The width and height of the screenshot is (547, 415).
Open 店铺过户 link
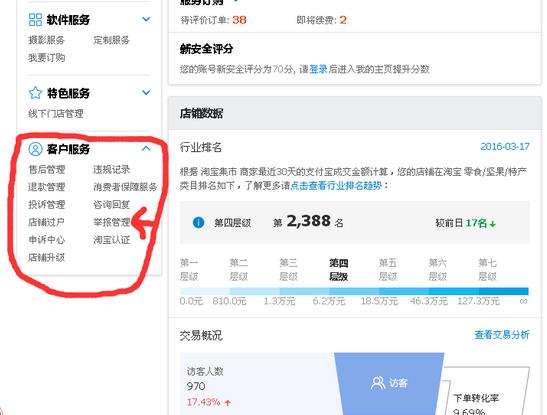46,222
